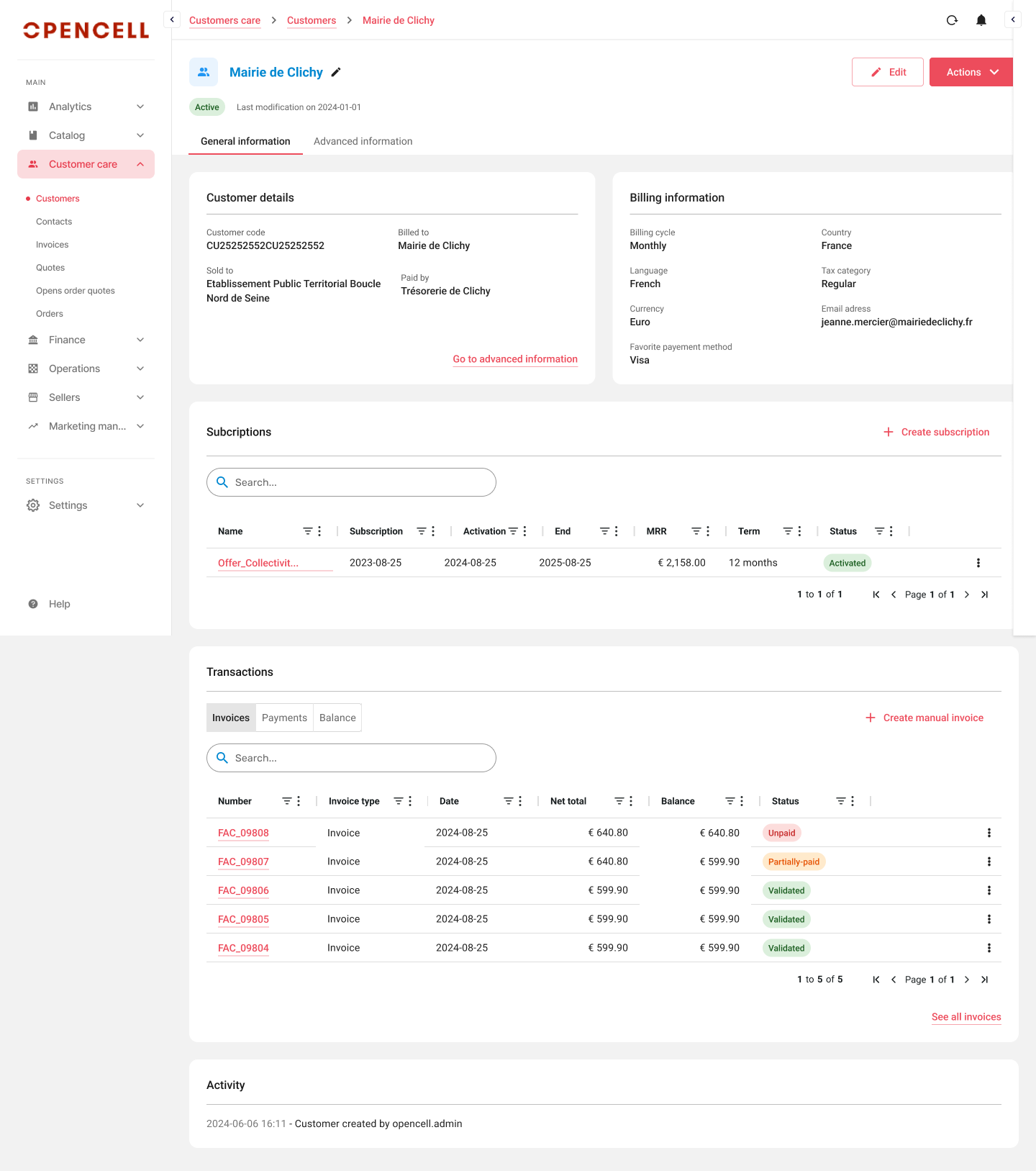Open Offer_Collectivit subscription link

pos(258,563)
